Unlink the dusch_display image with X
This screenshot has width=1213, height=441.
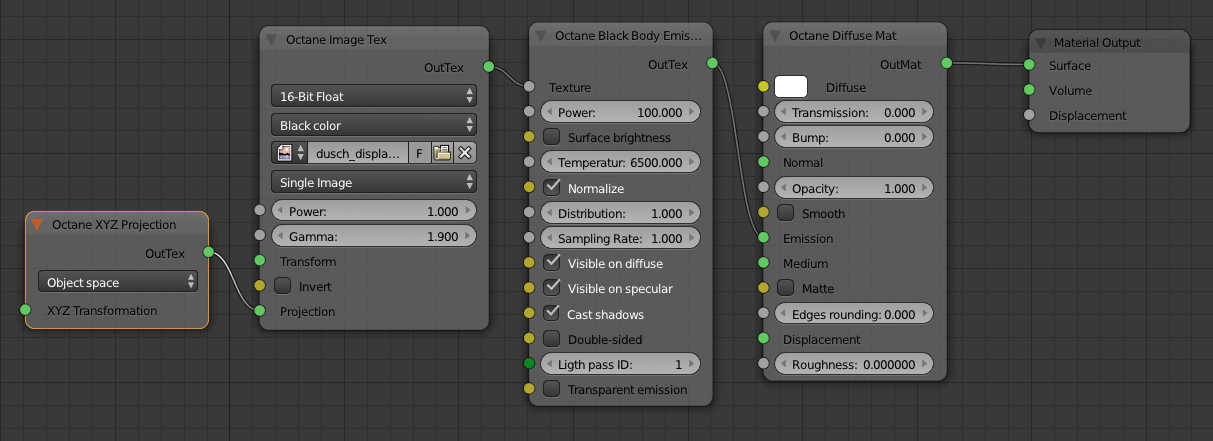465,153
